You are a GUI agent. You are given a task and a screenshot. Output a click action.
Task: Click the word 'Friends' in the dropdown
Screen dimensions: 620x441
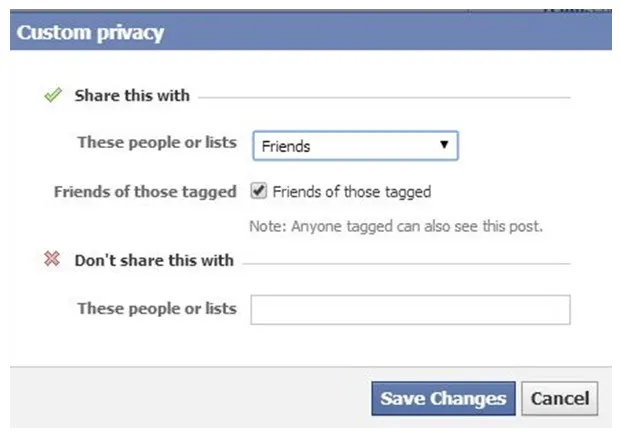(x=287, y=147)
